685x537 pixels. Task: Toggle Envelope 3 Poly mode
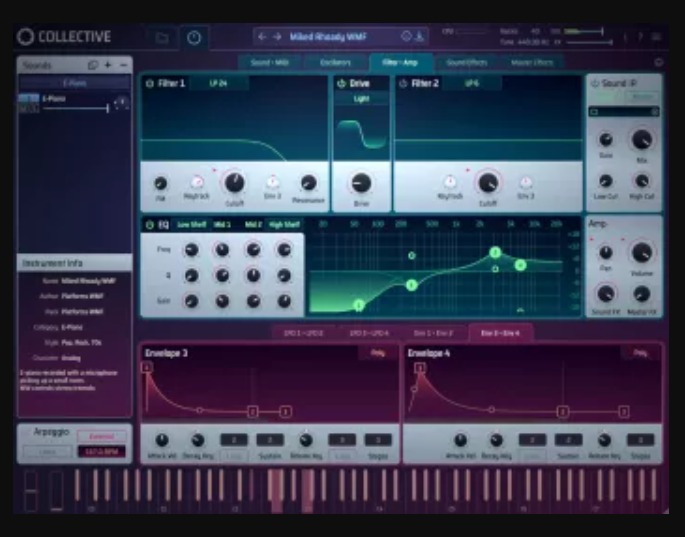[x=378, y=353]
